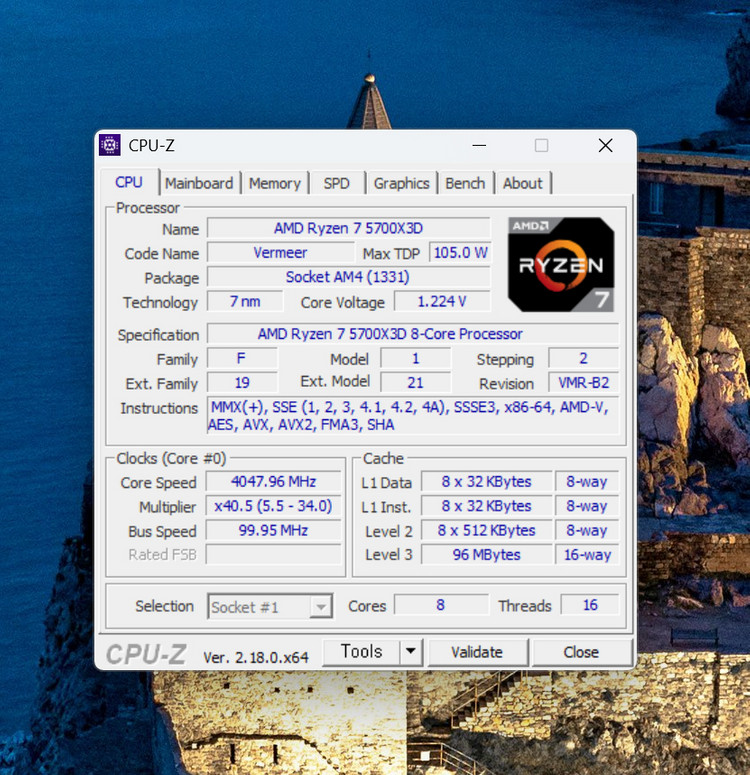Open the About tab
Viewport: 750px width, 775px height.
pos(522,183)
